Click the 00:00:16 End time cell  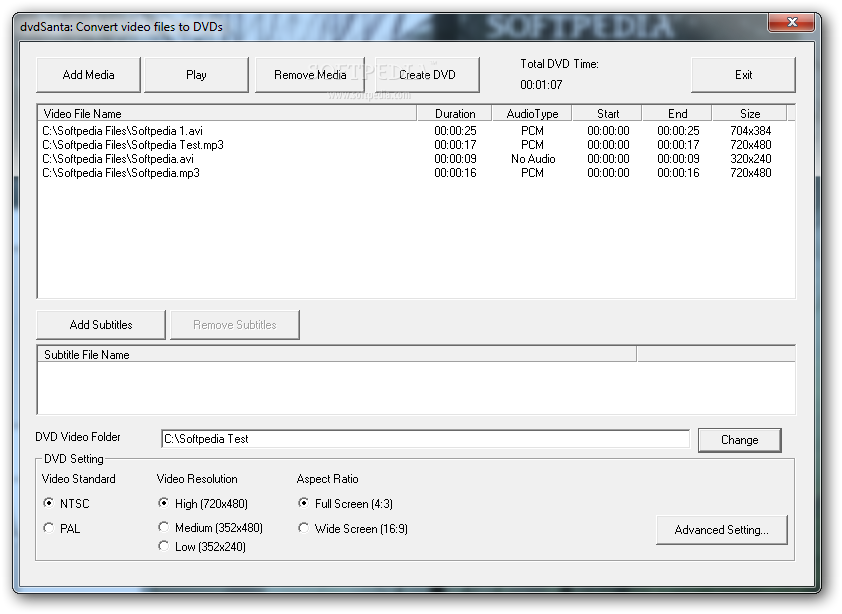[678, 172]
